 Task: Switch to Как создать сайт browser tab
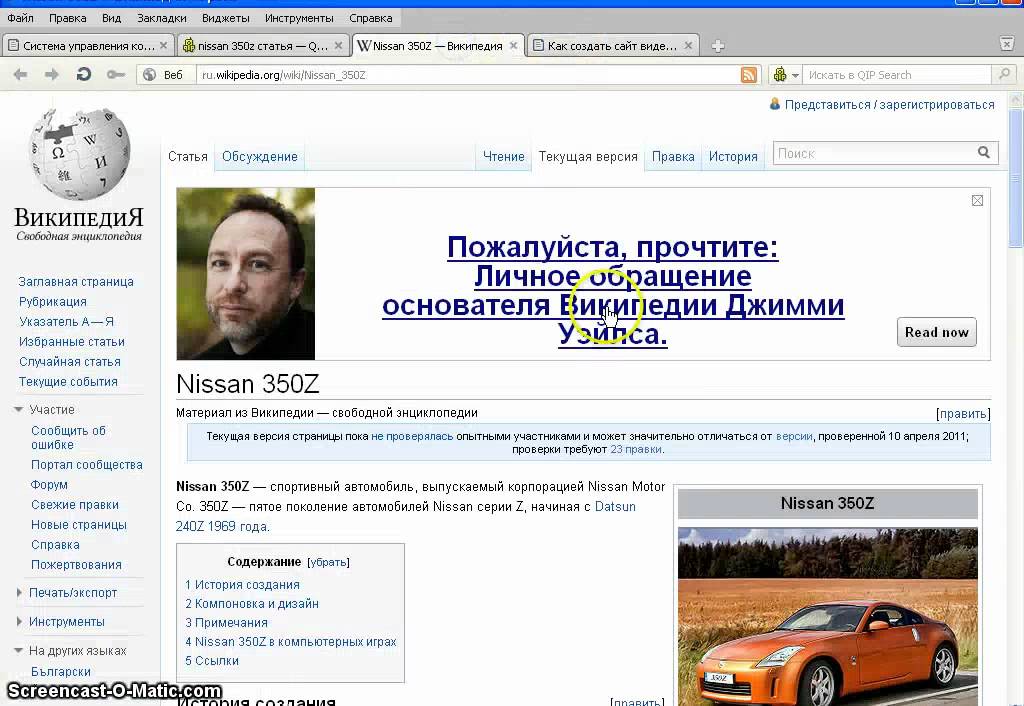click(x=613, y=46)
